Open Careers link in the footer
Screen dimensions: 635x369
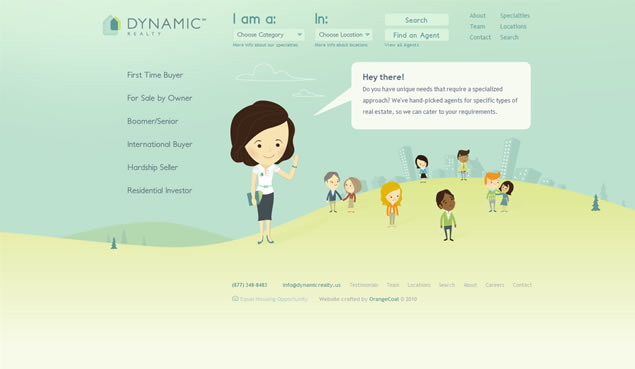tap(495, 285)
